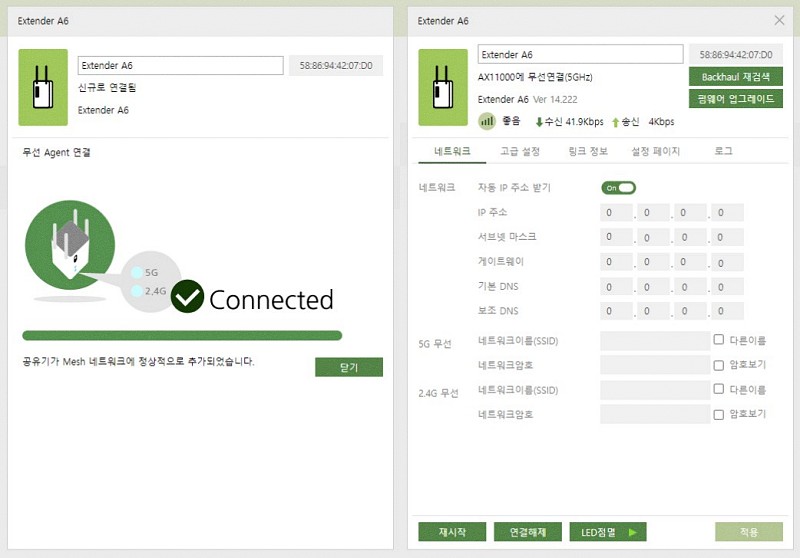The image size is (800, 558).
Task: Click the Extender A6 name field on right
Action: coord(581,54)
